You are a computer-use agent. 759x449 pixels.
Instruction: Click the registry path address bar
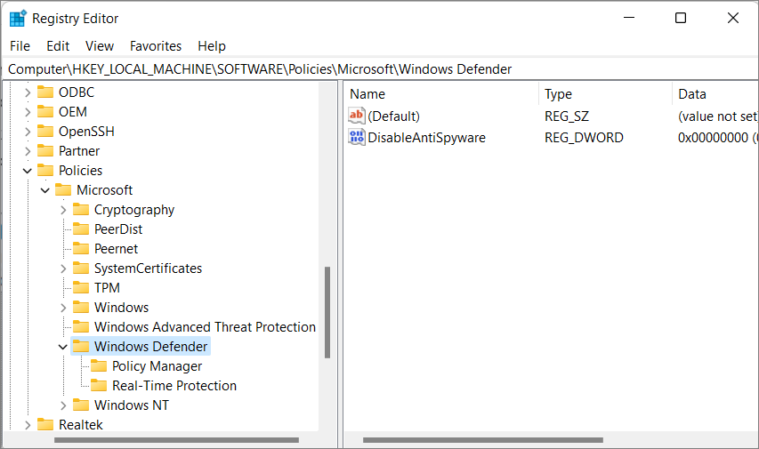point(380,69)
